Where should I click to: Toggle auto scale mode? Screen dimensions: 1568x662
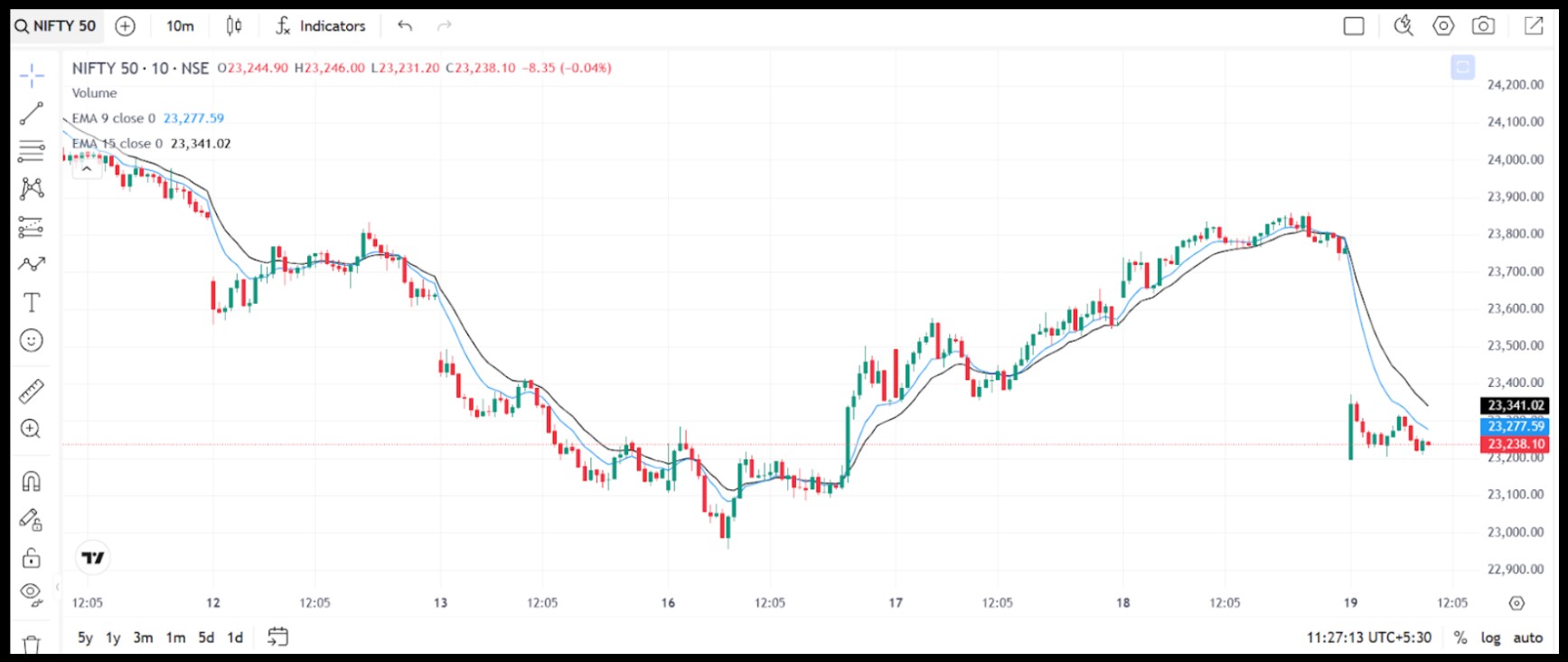(1528, 638)
